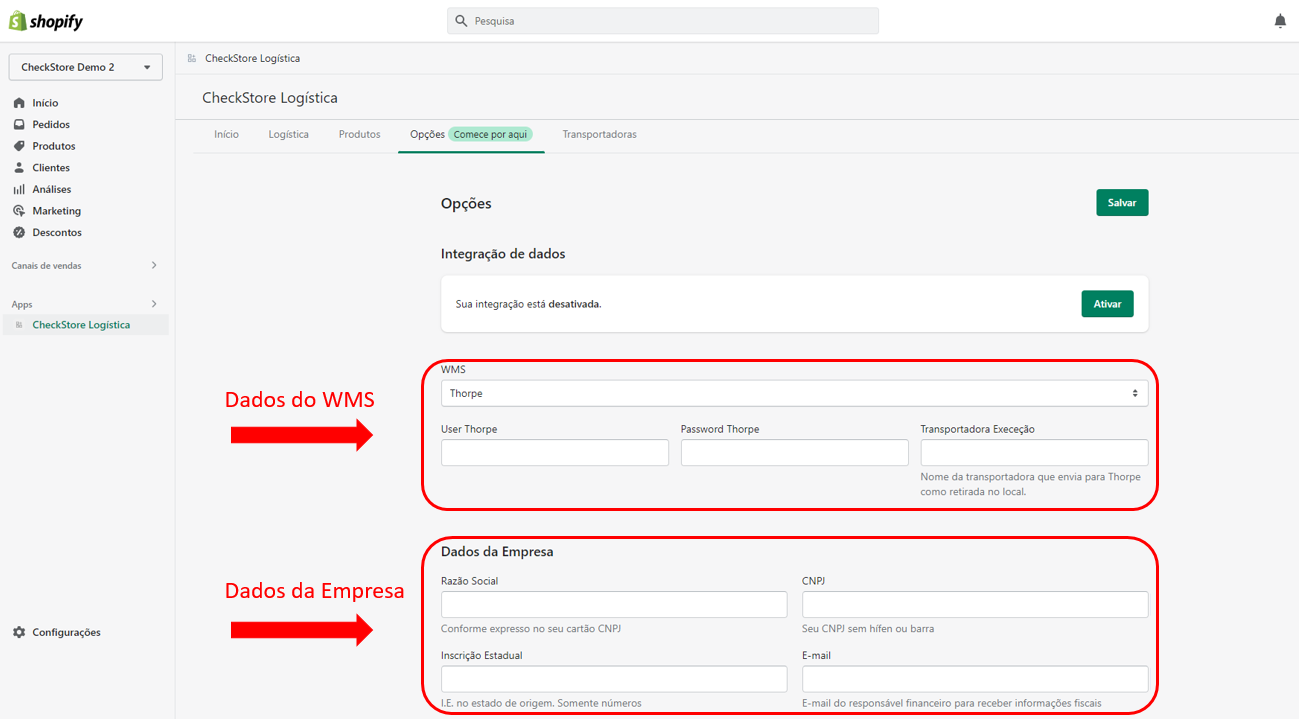1299x719 pixels.
Task: Open Pedidos from the sidebar
Action: pos(50,125)
